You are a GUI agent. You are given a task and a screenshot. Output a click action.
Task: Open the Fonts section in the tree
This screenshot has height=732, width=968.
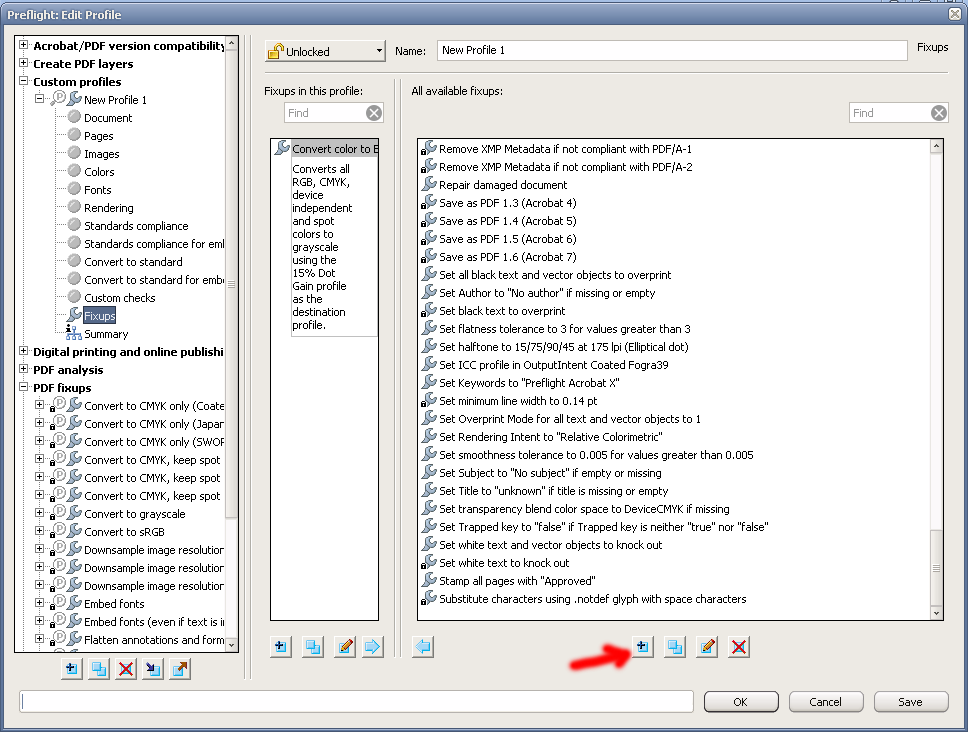pos(98,189)
